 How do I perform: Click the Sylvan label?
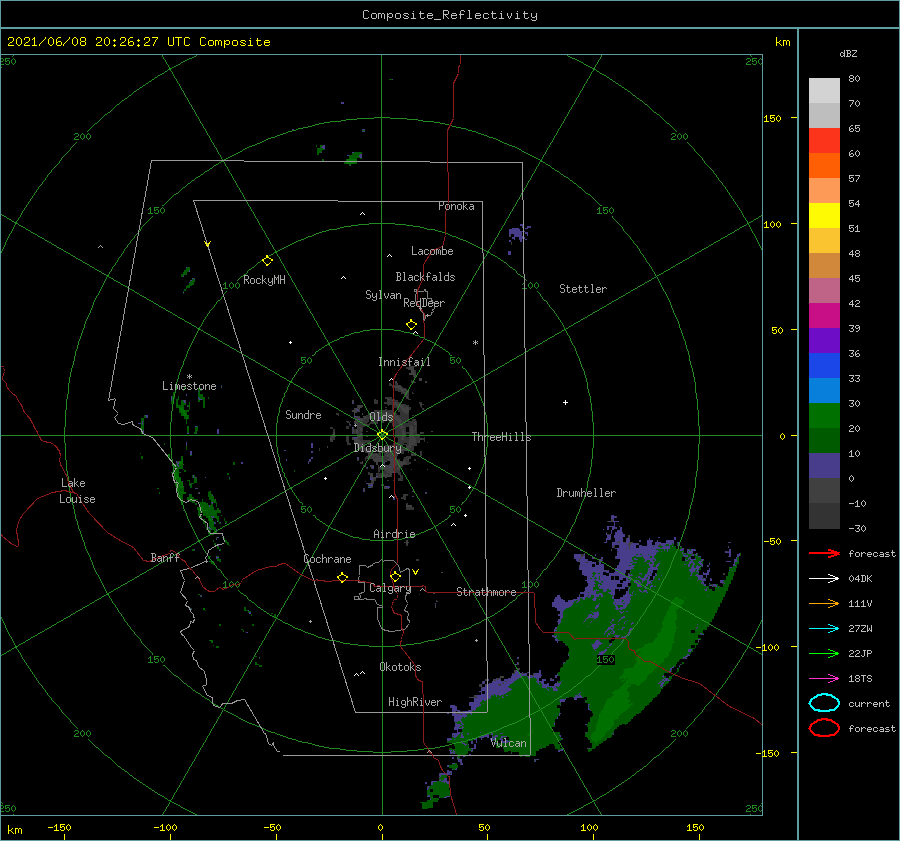pyautogui.click(x=383, y=295)
